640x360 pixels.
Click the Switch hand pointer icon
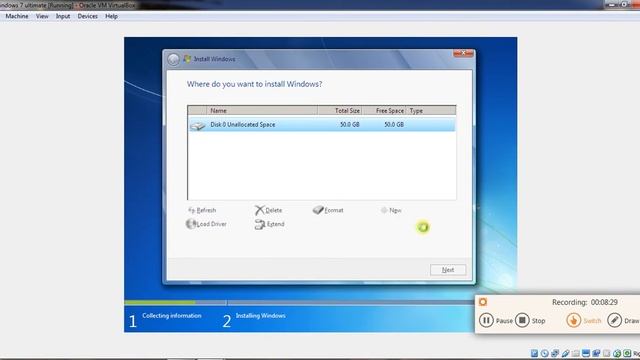[573, 320]
